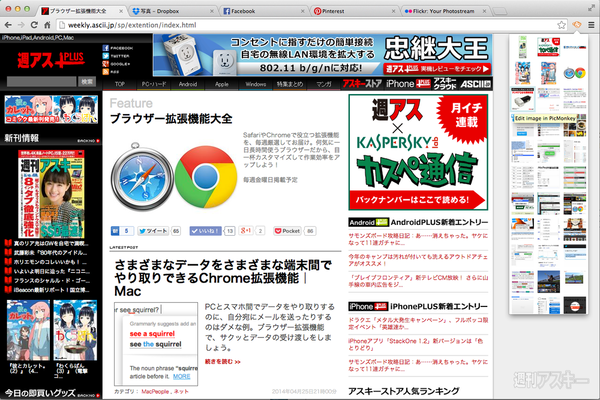
Task: Open the ドラクエ メタル大発生キャンペーン link
Action: point(418,323)
